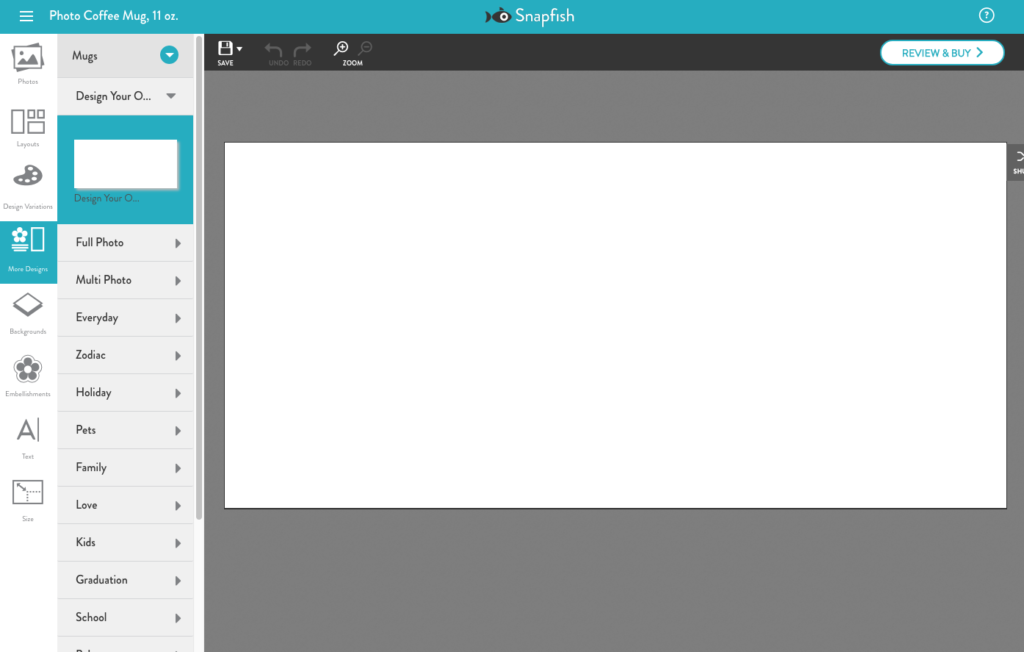Expand the Full Photo category

(x=125, y=243)
